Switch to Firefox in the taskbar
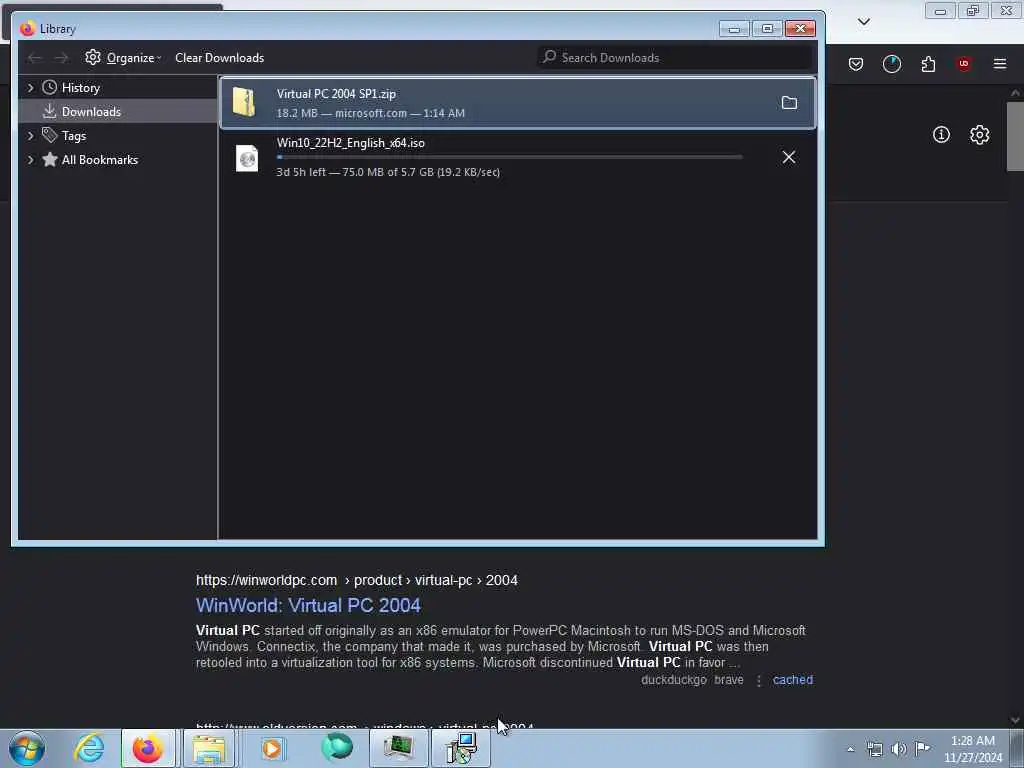 [x=148, y=748]
